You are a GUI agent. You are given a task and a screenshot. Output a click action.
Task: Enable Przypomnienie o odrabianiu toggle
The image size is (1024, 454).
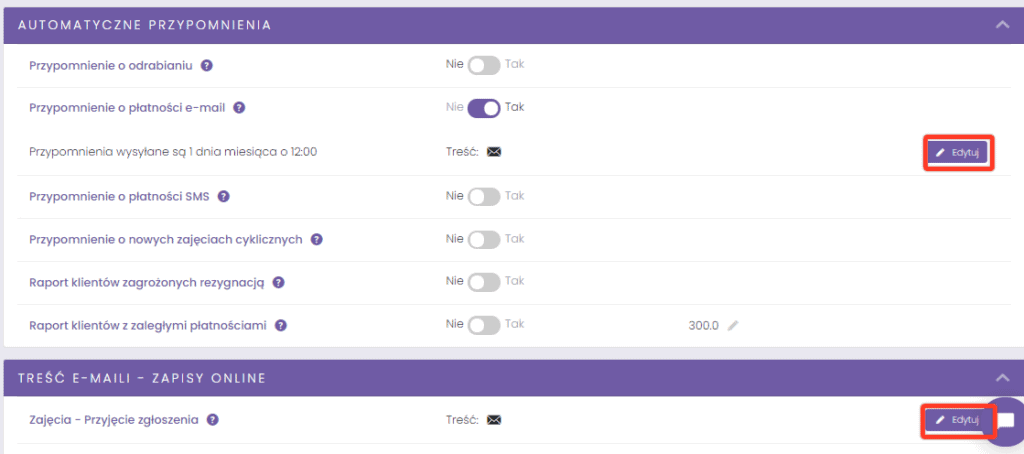pos(484,65)
